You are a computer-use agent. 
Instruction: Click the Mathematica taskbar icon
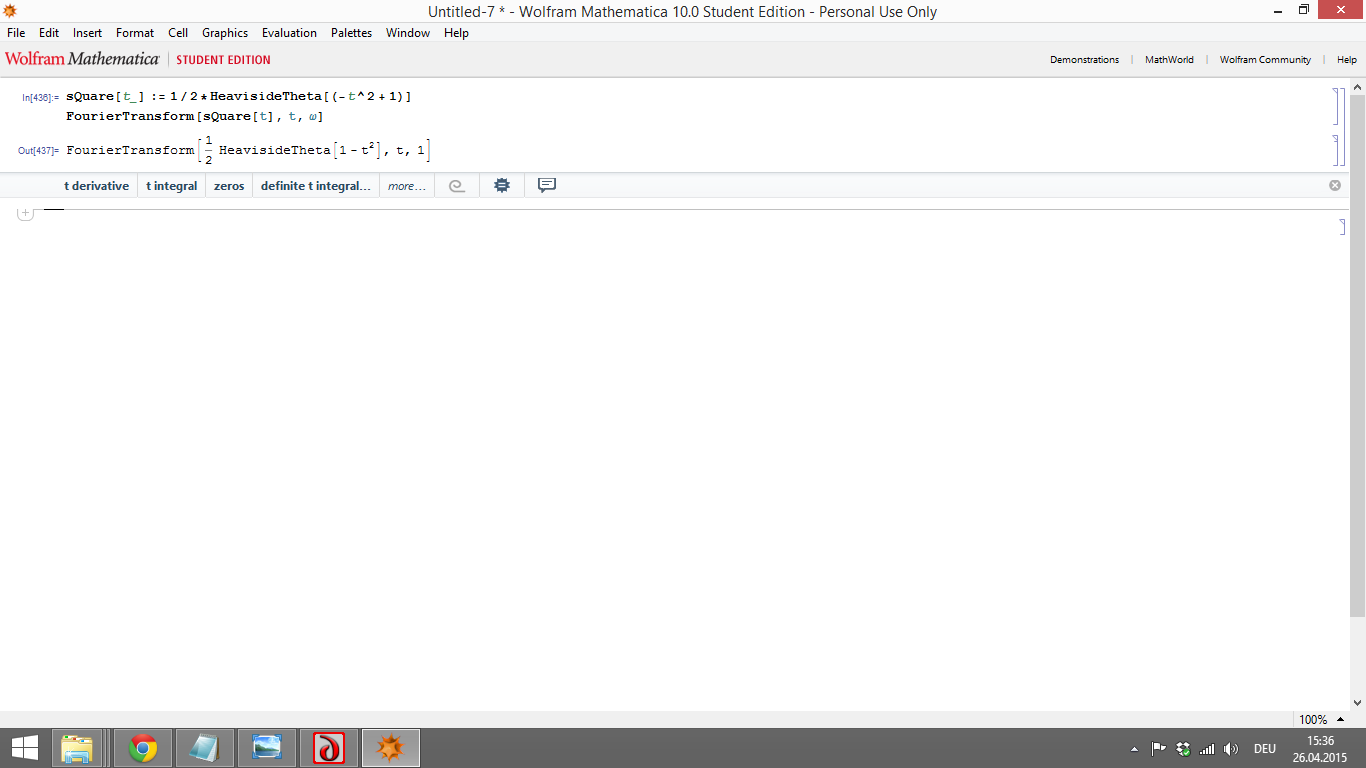tap(391, 748)
